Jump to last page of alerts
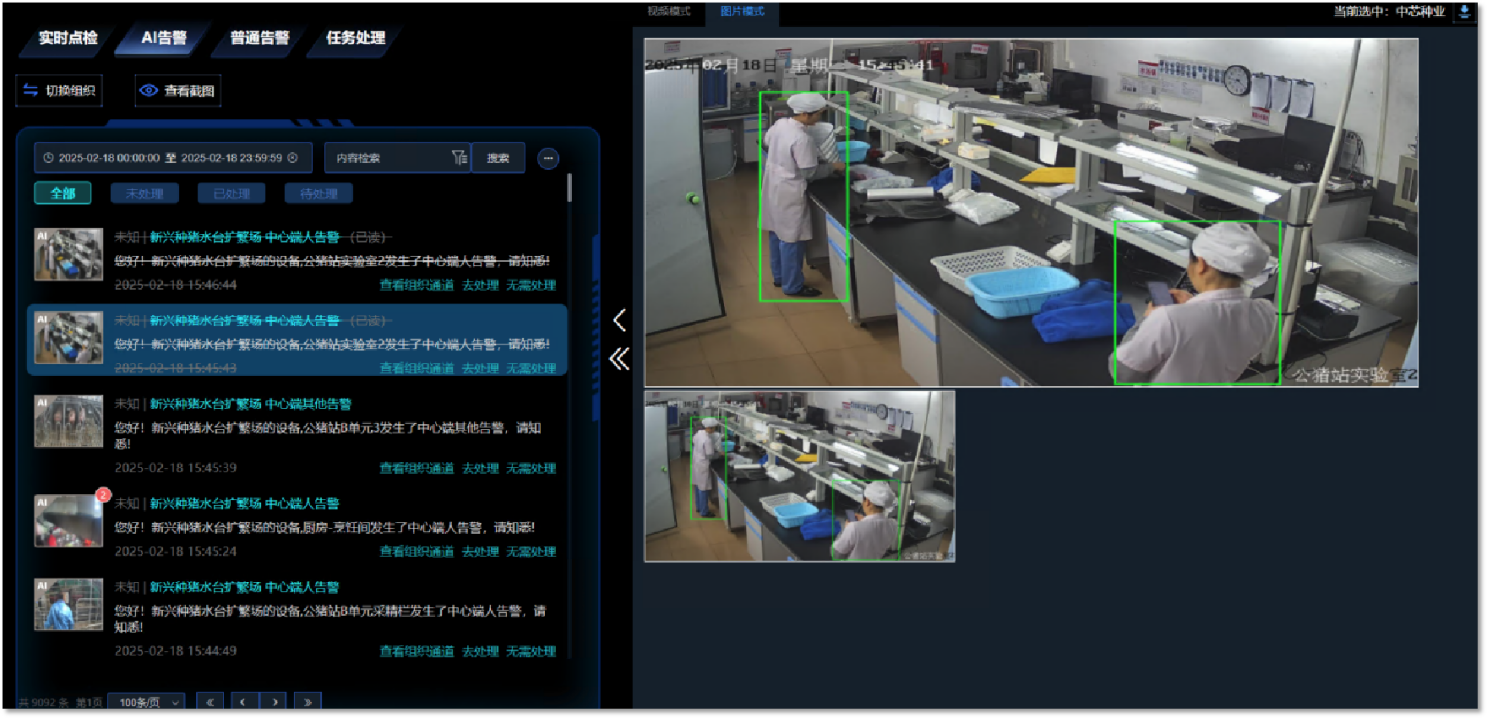 click(307, 702)
